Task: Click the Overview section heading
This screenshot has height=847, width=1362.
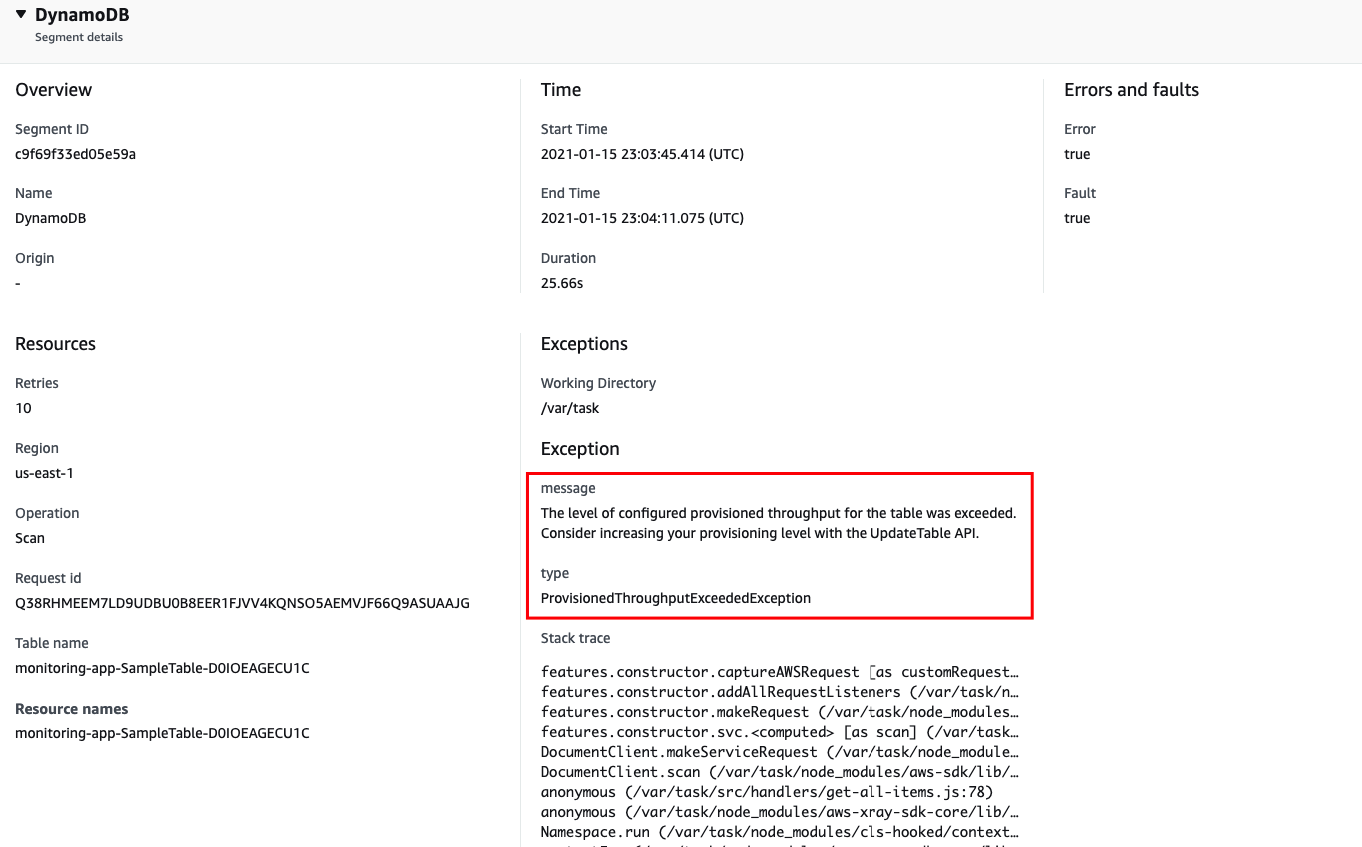Action: 54,90
